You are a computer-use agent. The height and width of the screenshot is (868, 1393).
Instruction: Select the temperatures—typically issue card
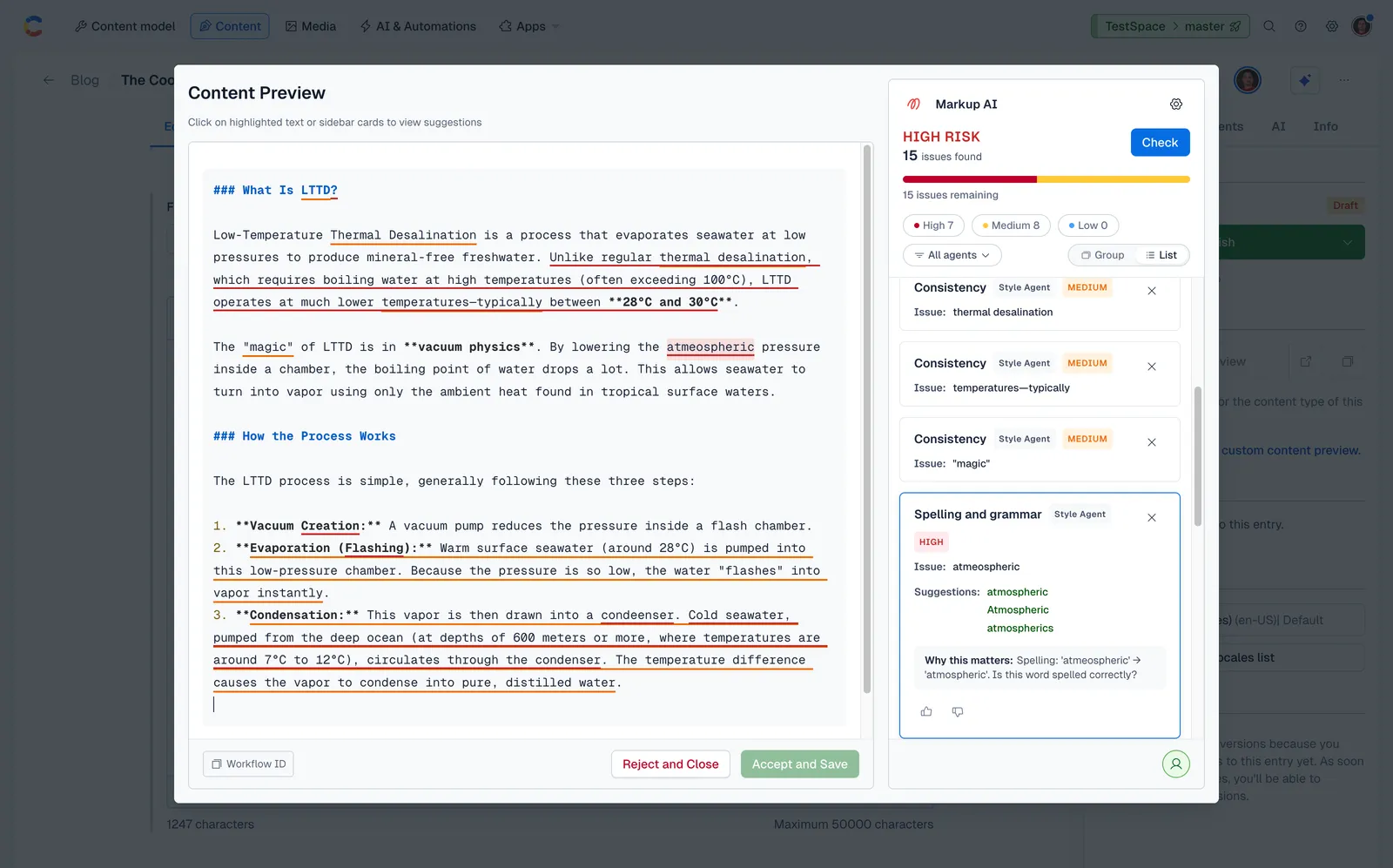[x=1039, y=374]
